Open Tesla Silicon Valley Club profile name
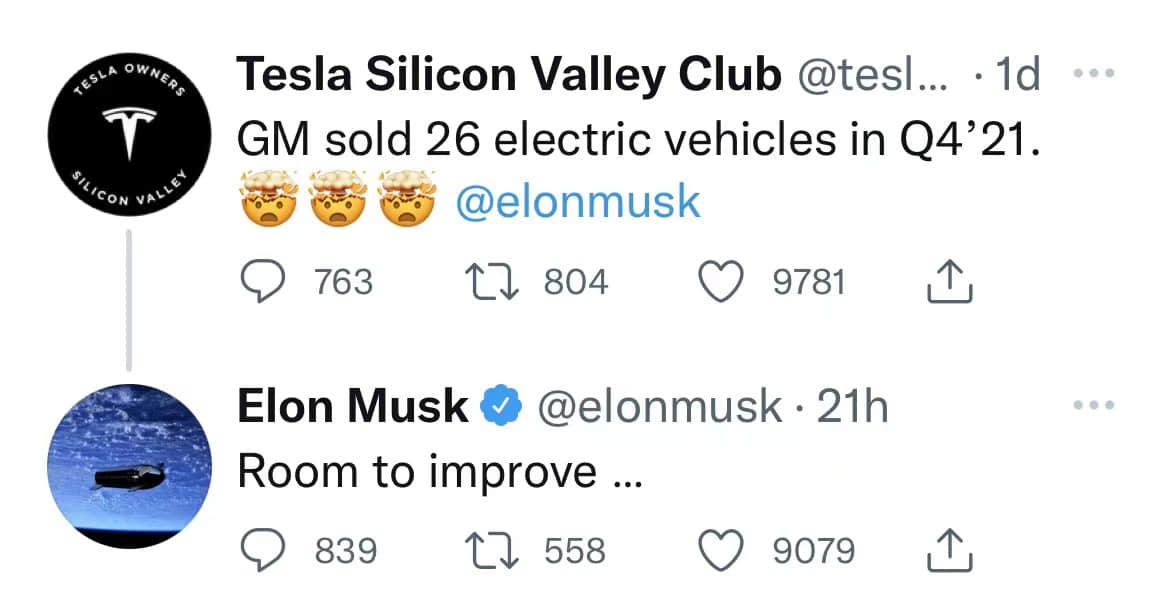Viewport: 1169px width, 609px height. (x=509, y=75)
